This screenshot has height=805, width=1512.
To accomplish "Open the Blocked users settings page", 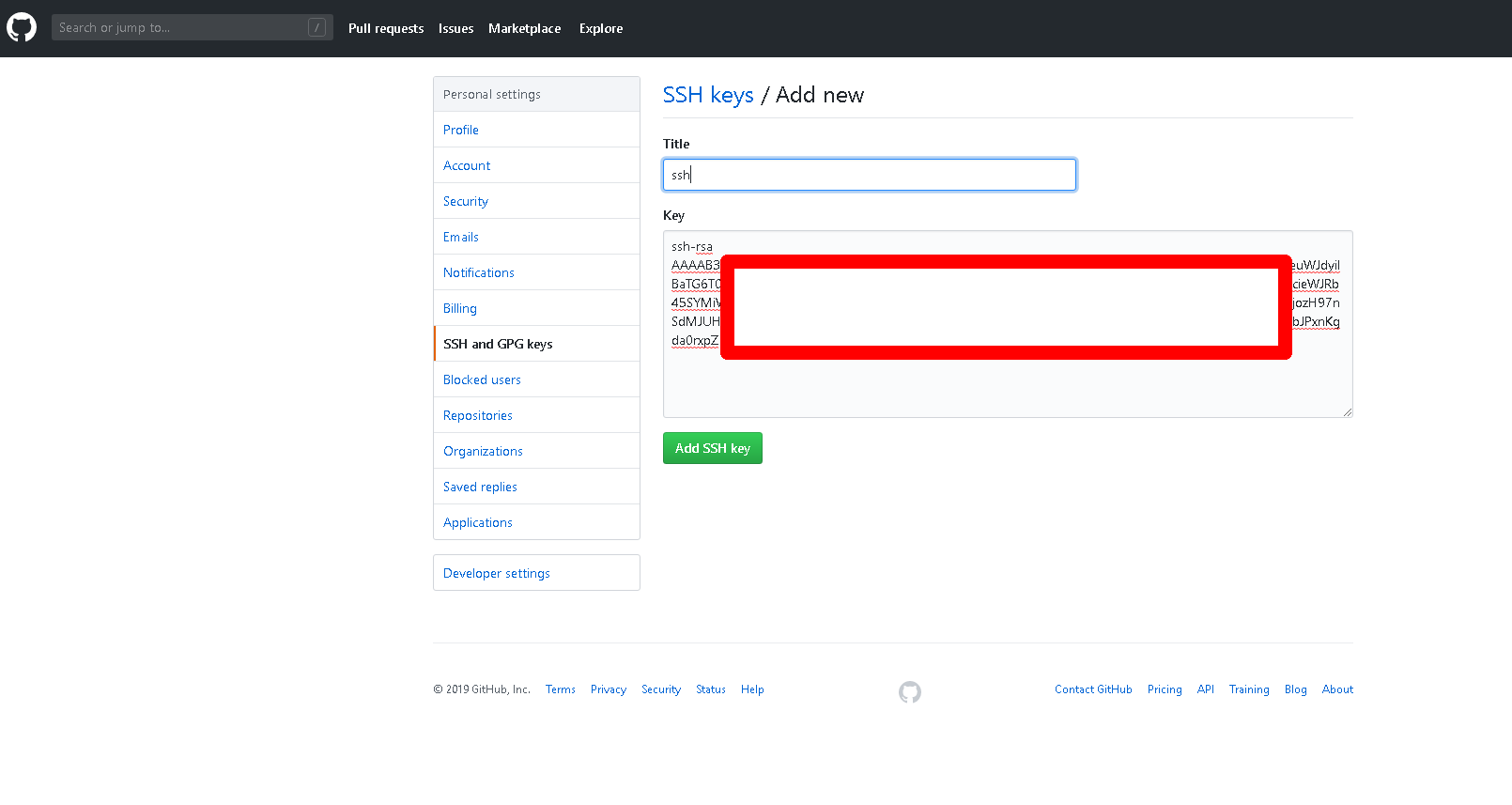I will (536, 379).
